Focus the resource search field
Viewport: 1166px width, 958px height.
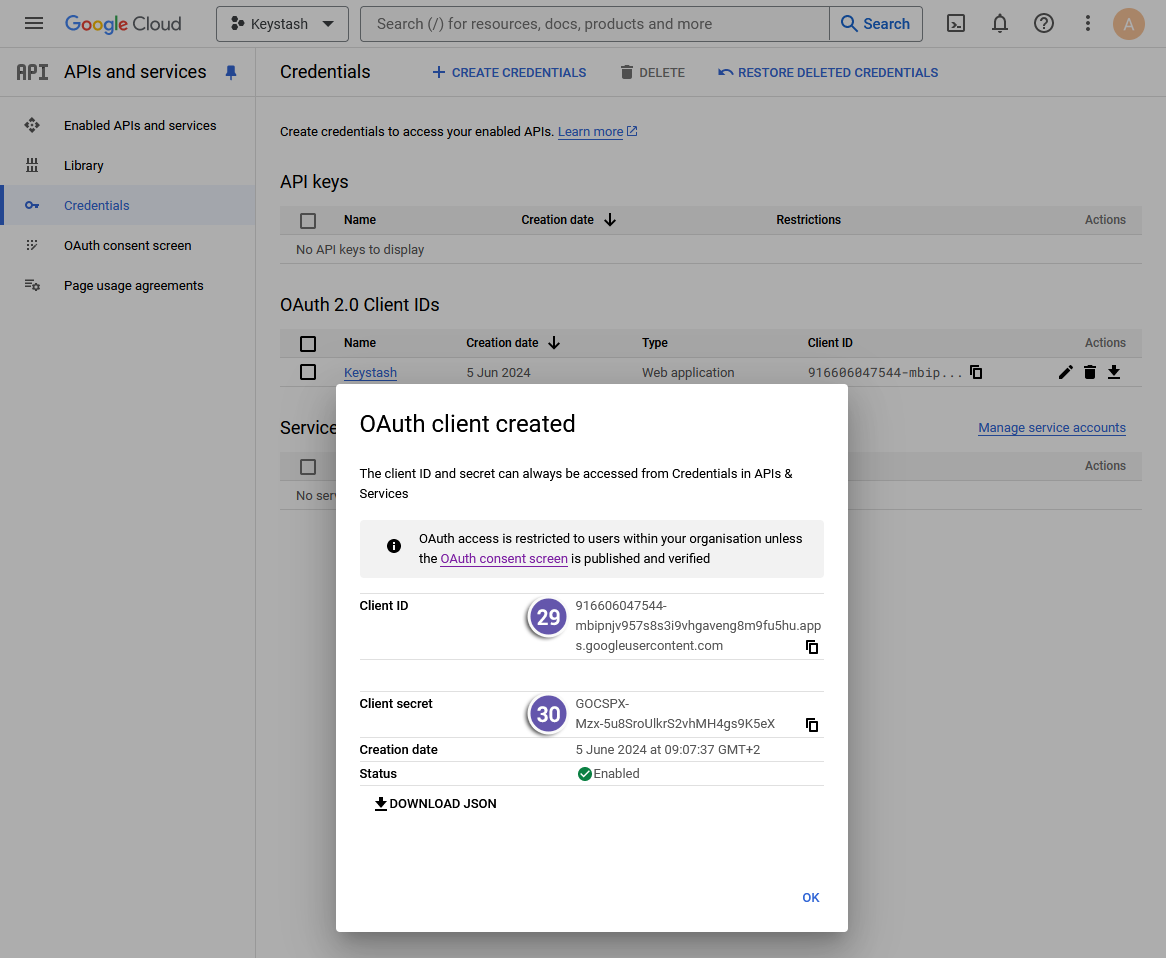pos(594,24)
